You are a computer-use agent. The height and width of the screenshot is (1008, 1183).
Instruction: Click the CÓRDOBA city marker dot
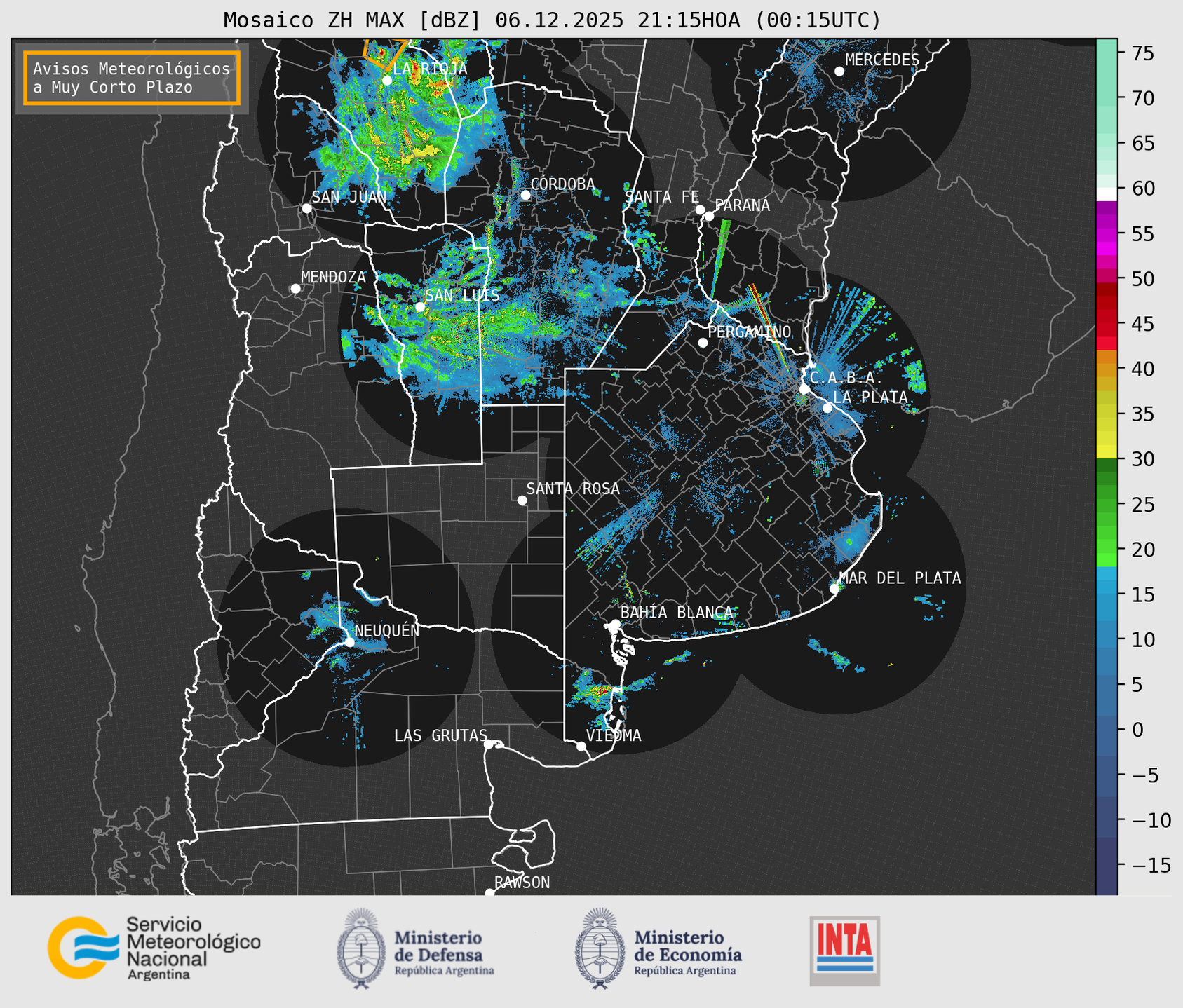click(525, 195)
